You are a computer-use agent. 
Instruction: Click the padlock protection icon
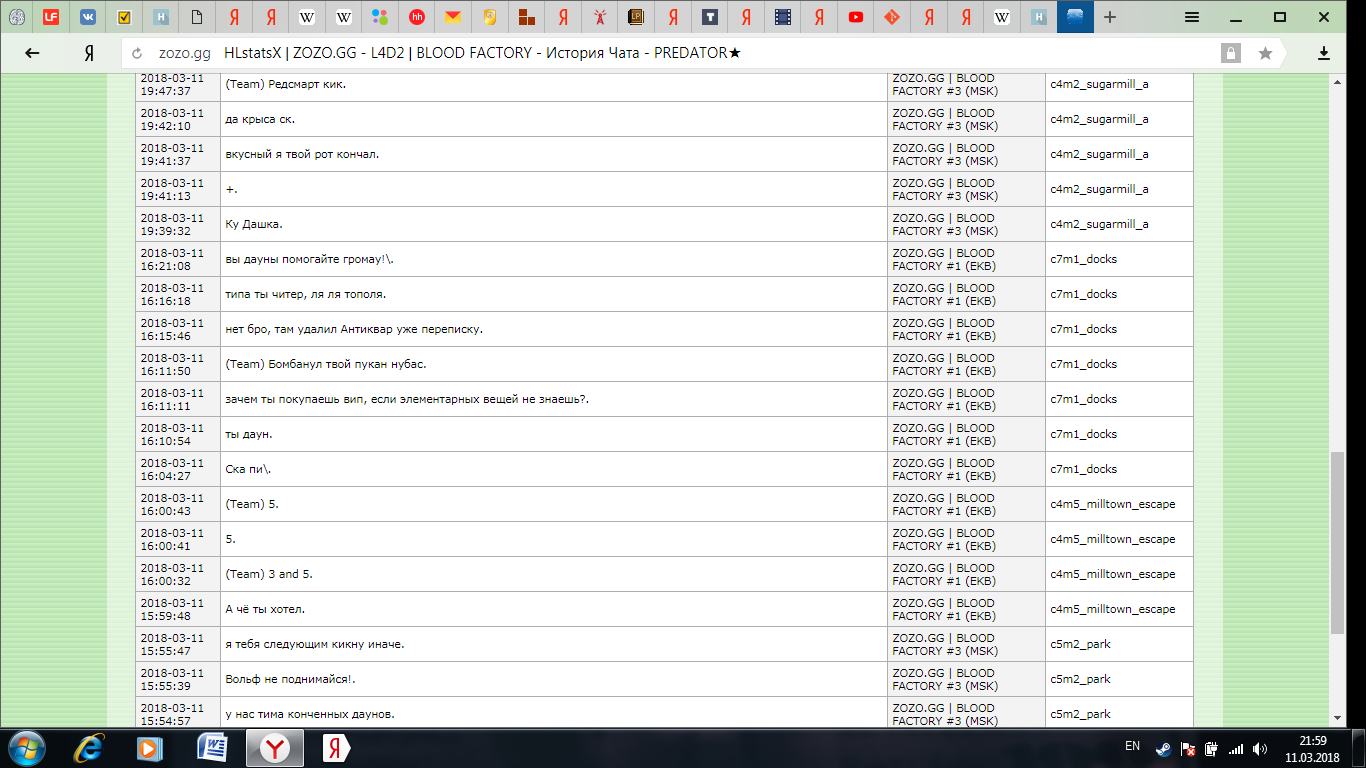click(1230, 53)
